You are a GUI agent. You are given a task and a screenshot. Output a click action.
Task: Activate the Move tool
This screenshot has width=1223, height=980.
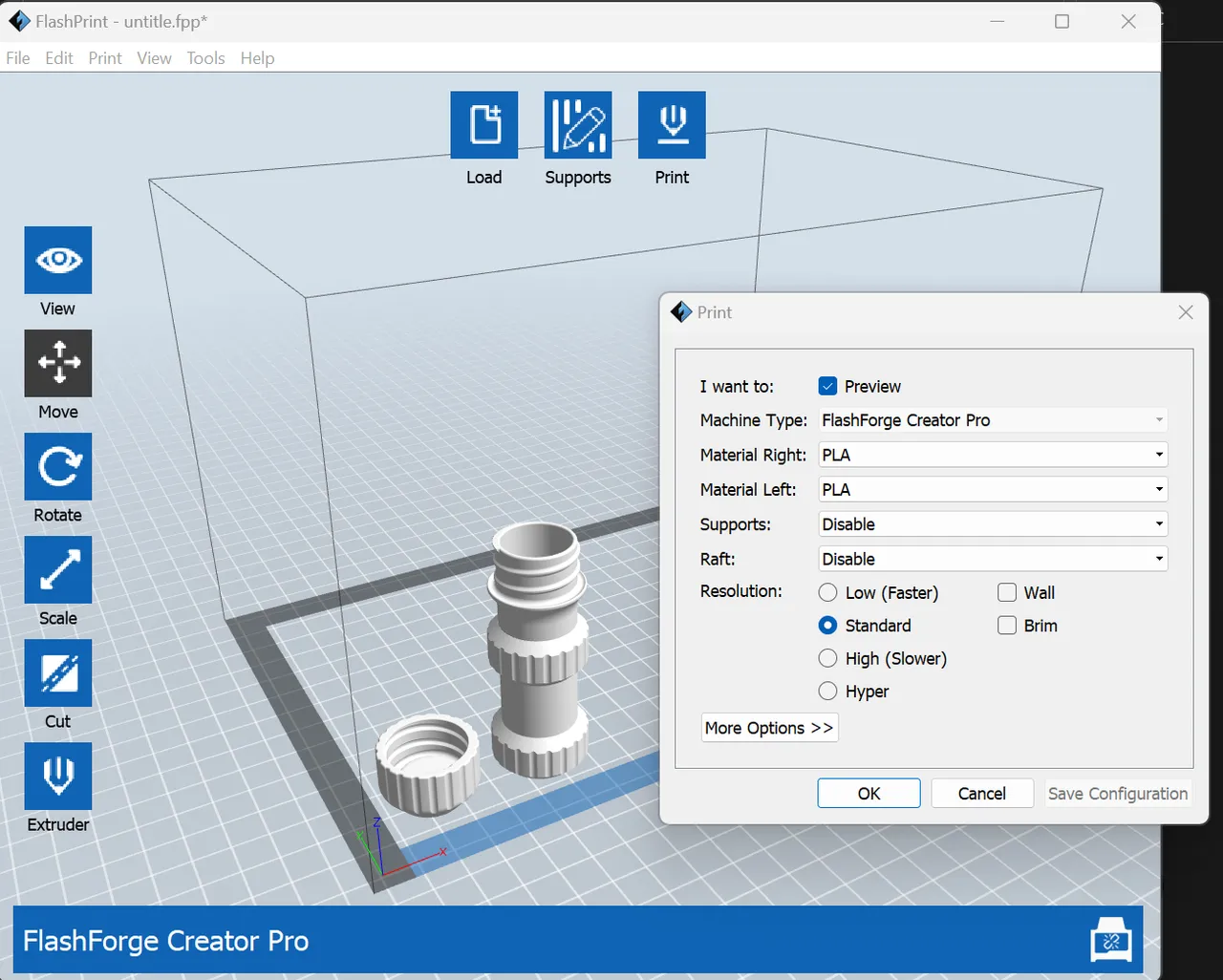(x=58, y=363)
